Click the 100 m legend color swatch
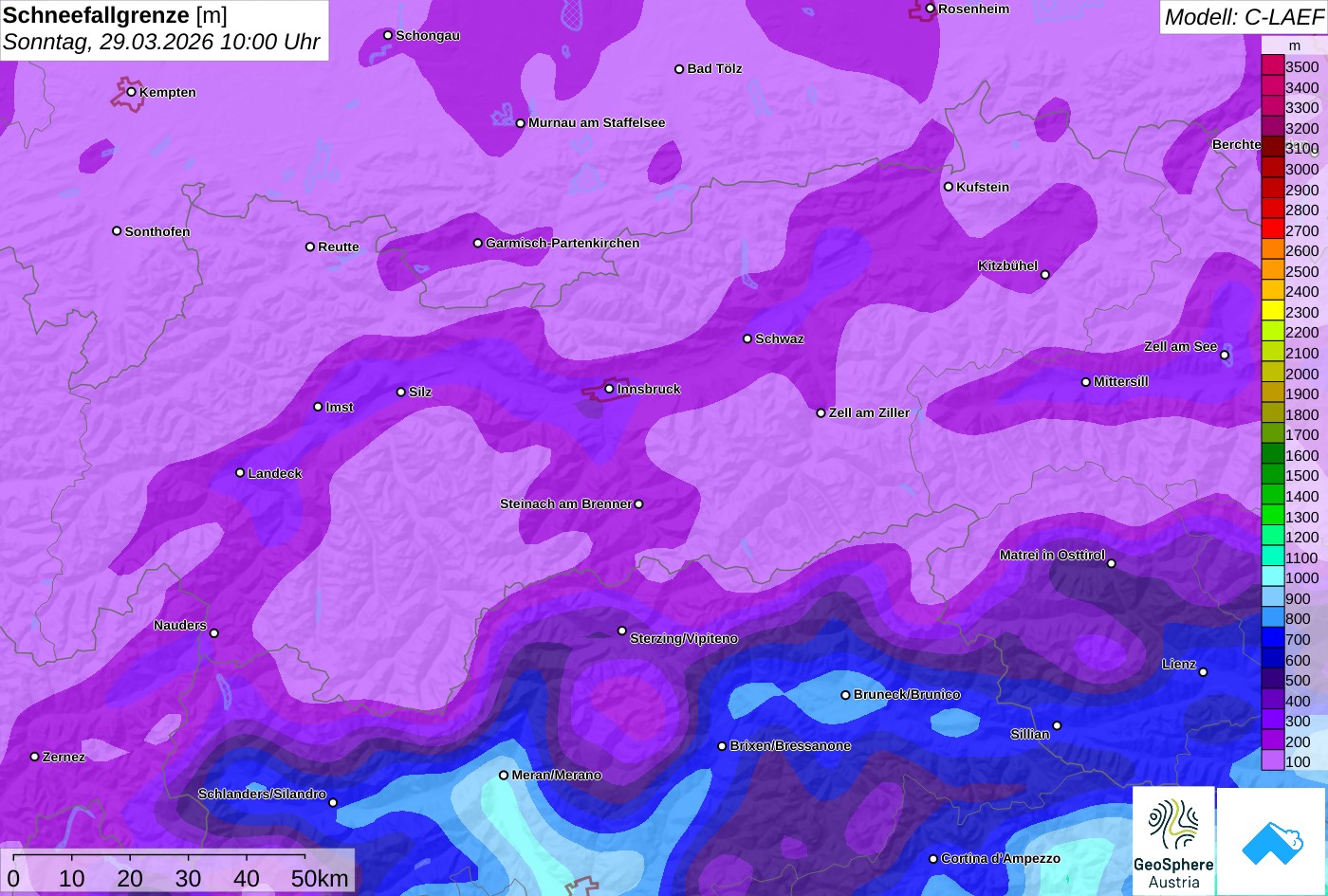Viewport: 1328px width, 896px height. [1272, 761]
